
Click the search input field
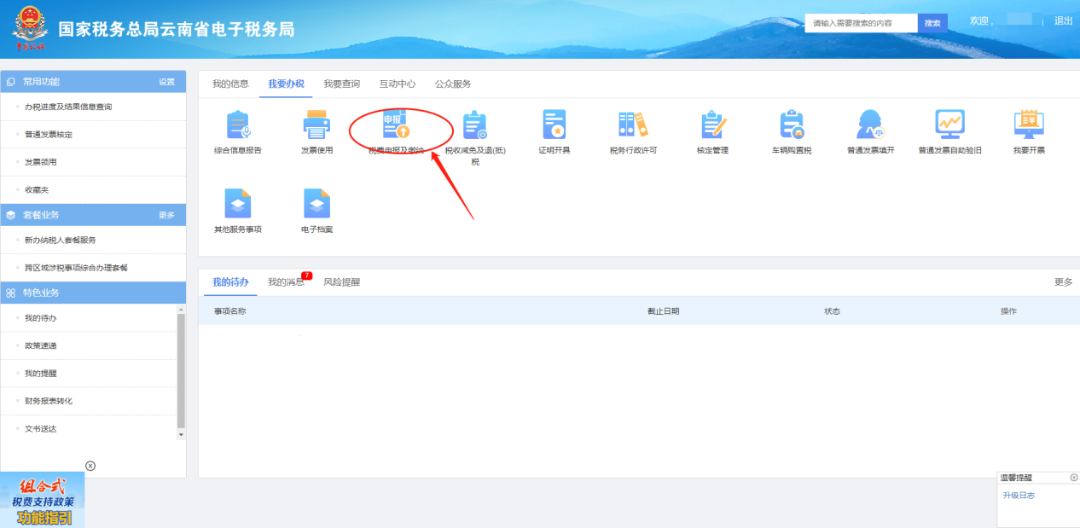tap(861, 23)
